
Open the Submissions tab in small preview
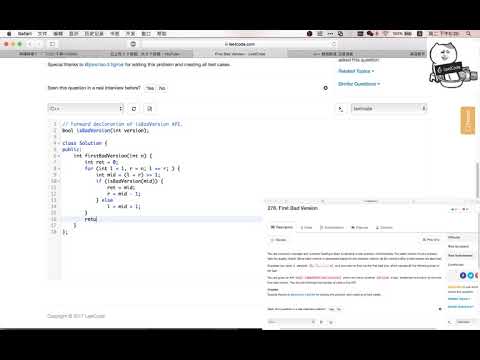[x=332, y=228]
